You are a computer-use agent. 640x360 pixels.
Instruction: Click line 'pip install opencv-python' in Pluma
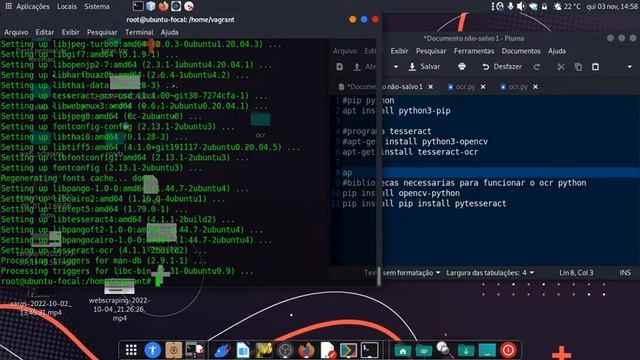click(x=401, y=193)
